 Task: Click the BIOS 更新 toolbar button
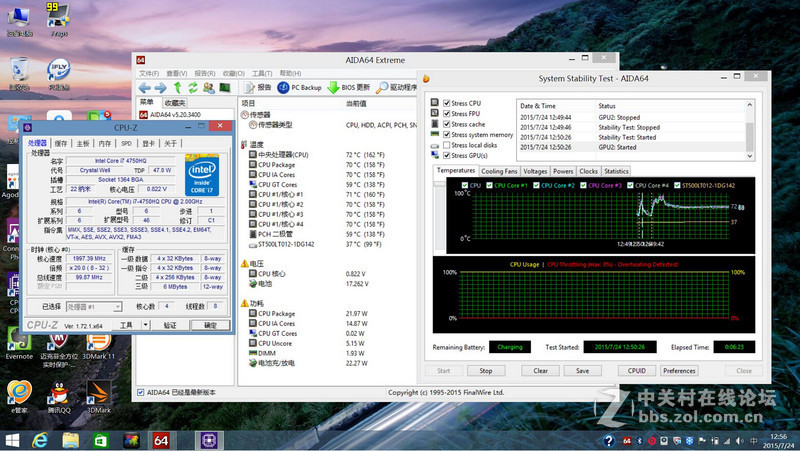(x=349, y=88)
